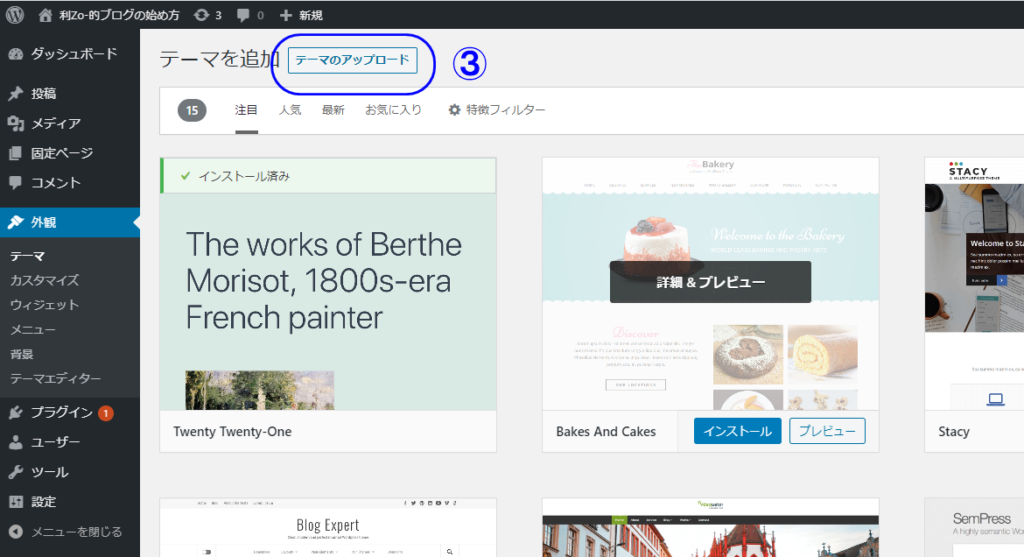Expand the 特徴フィルター panel
This screenshot has width=1024, height=557.
click(x=497, y=110)
